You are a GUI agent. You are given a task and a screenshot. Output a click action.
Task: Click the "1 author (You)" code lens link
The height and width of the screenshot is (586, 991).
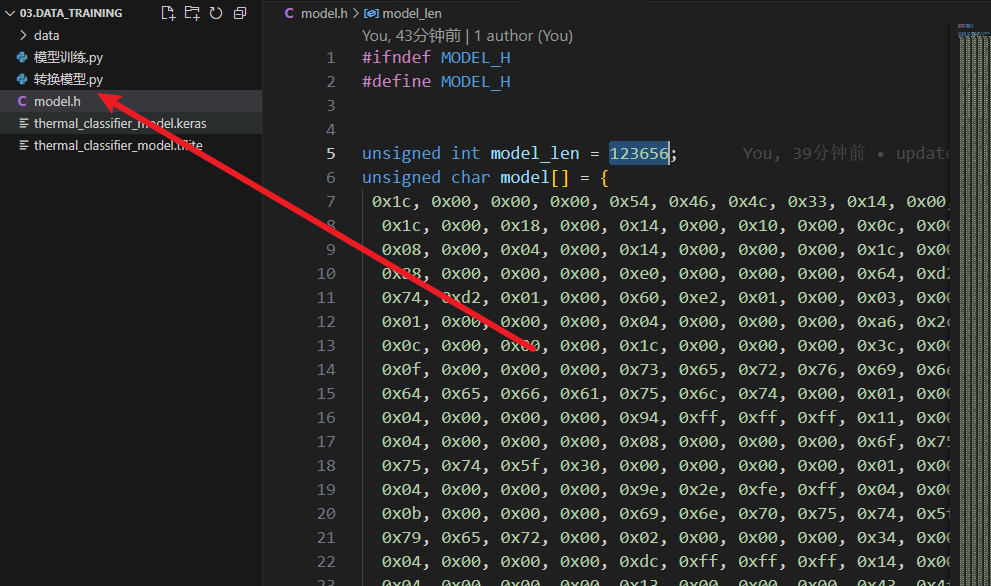tap(523, 35)
